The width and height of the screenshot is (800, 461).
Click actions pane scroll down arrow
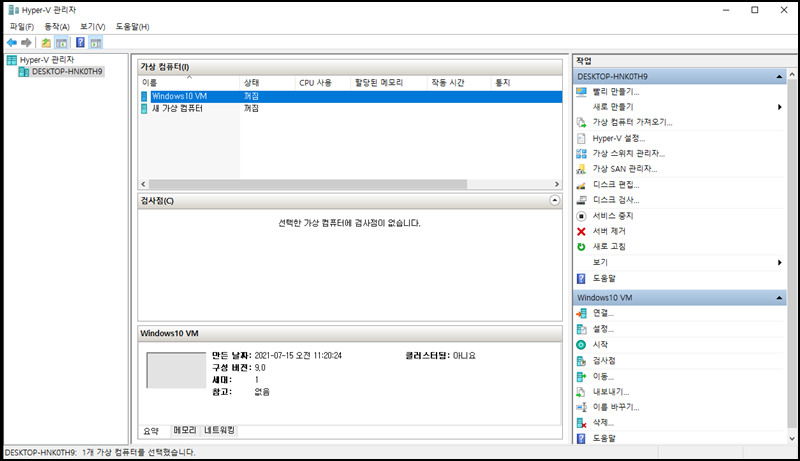point(792,439)
